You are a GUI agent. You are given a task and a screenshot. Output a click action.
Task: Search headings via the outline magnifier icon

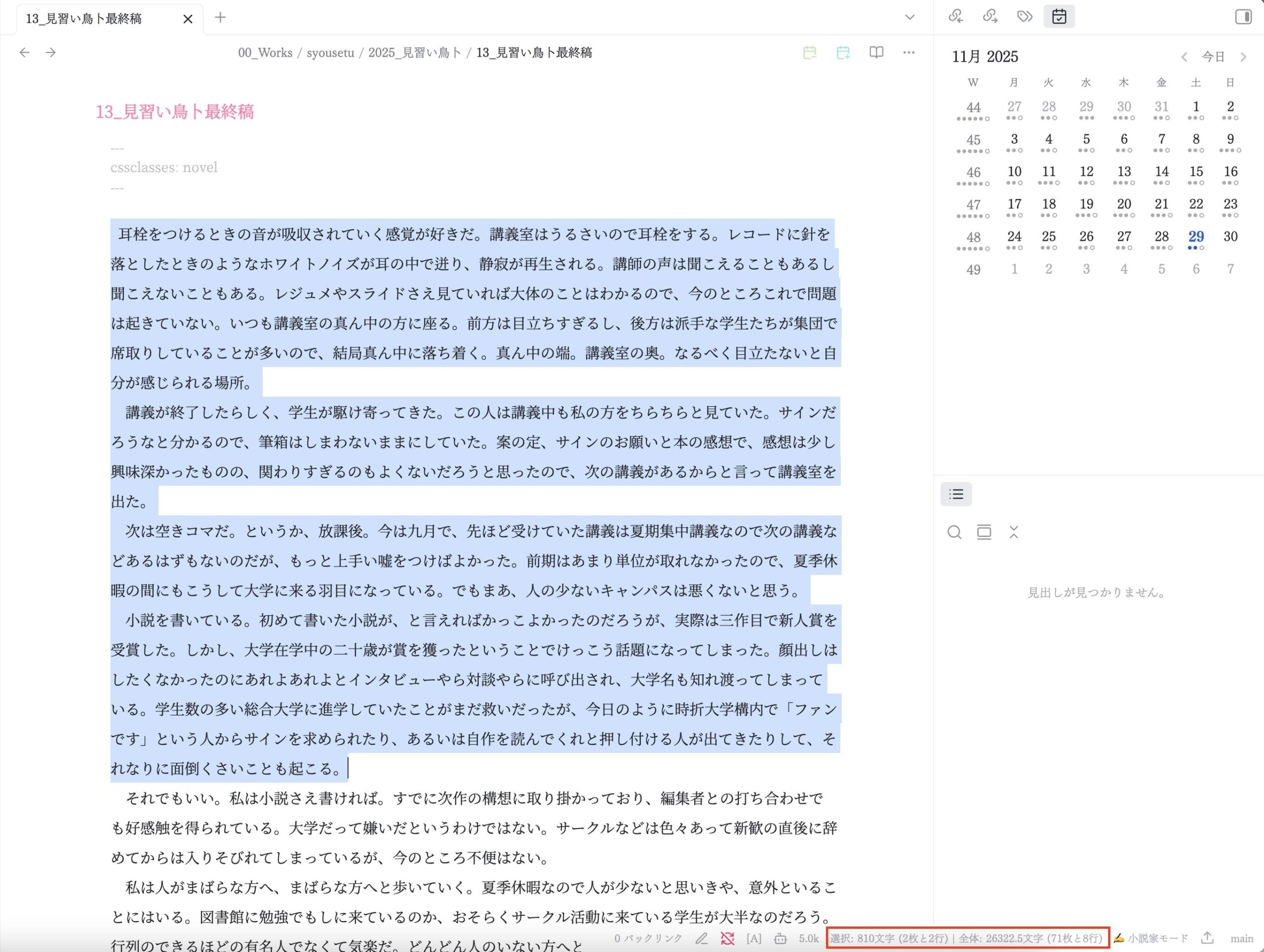click(x=954, y=532)
